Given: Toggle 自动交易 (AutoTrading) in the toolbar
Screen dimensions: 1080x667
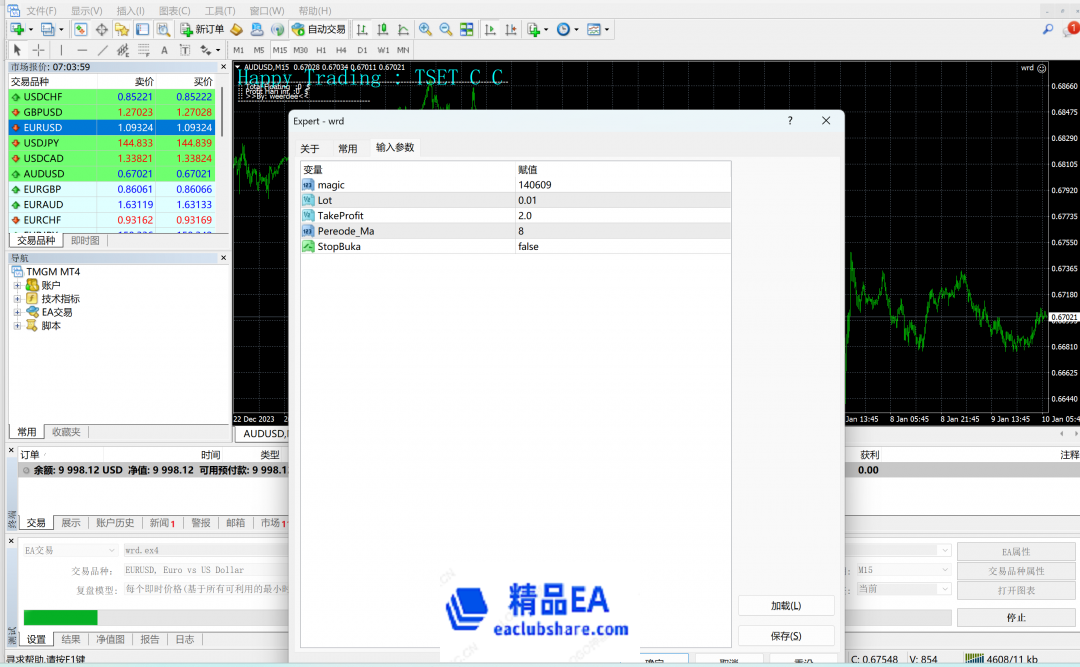Looking at the screenshot, I should (x=318, y=29).
